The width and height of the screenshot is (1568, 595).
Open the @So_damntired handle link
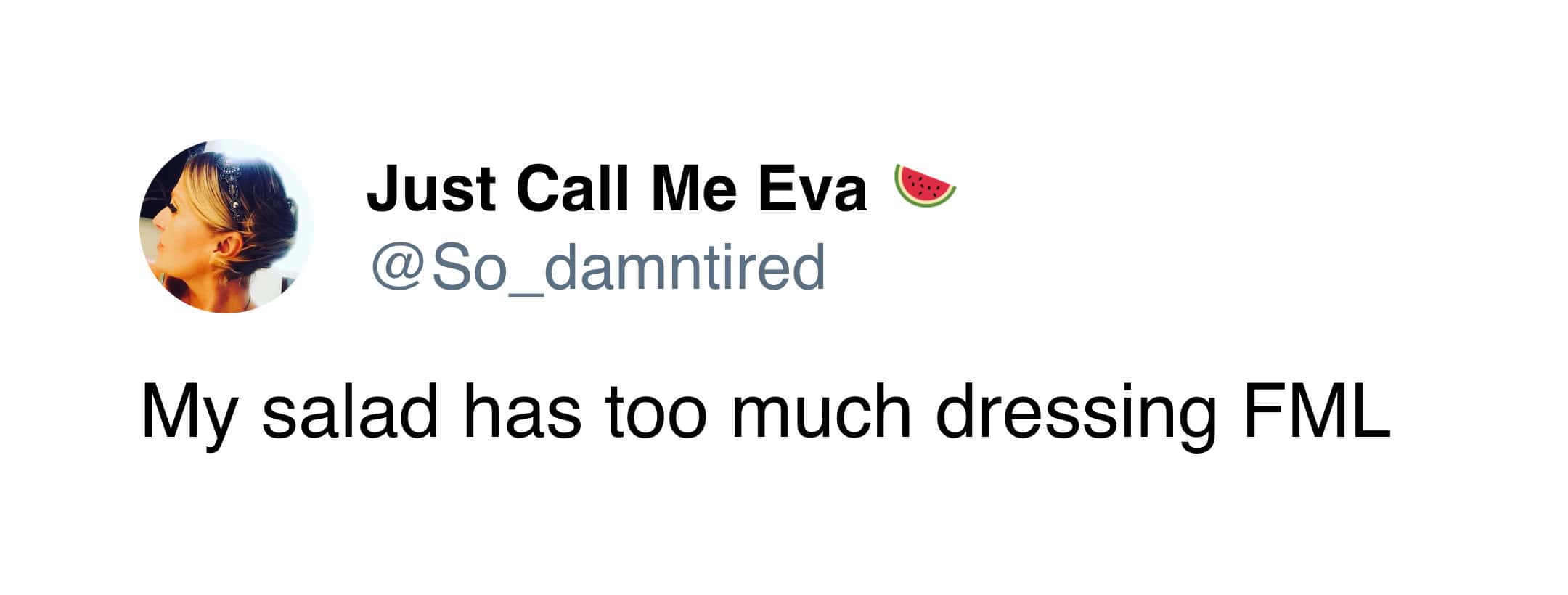click(x=598, y=267)
